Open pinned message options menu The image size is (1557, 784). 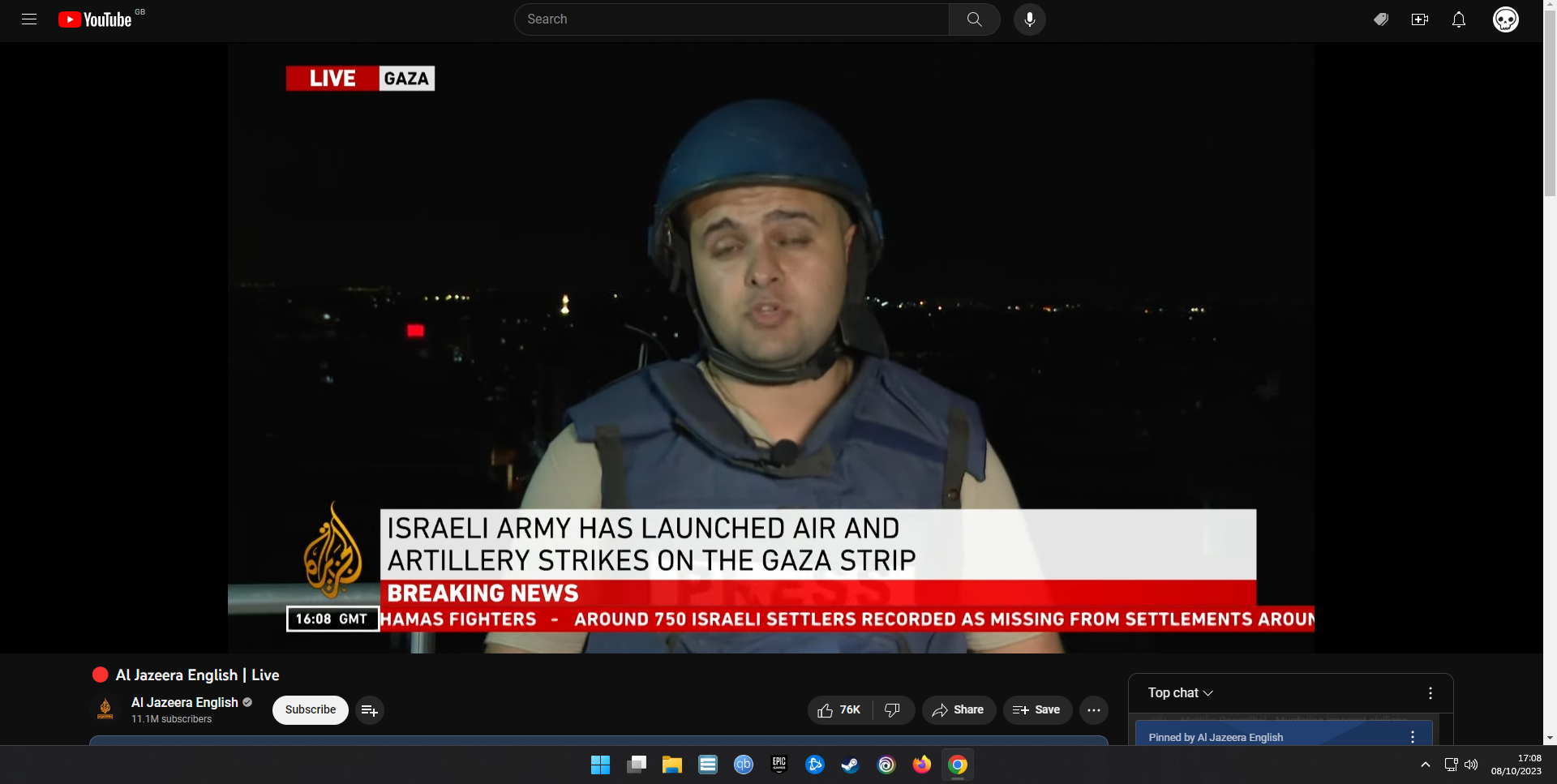click(1412, 737)
